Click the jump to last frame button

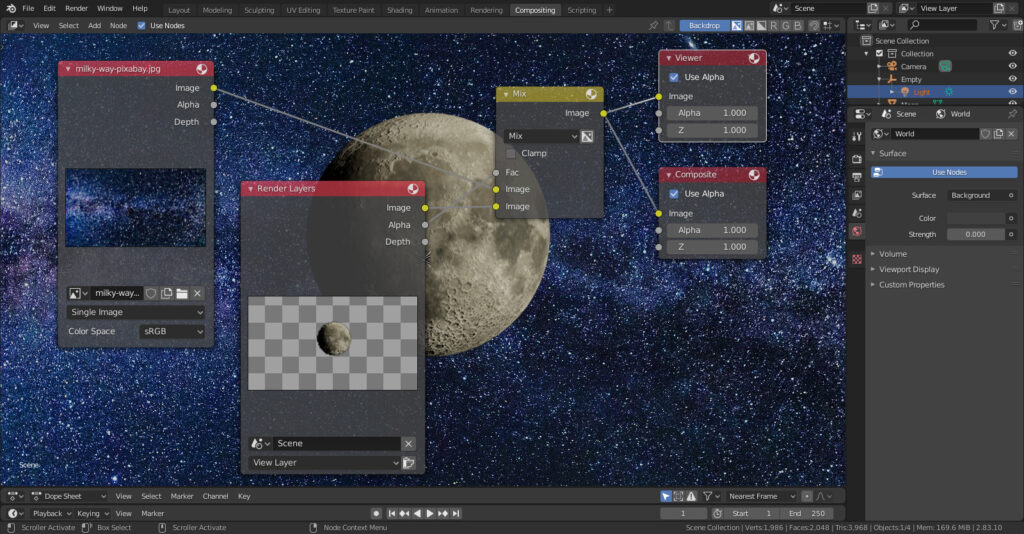coord(456,514)
